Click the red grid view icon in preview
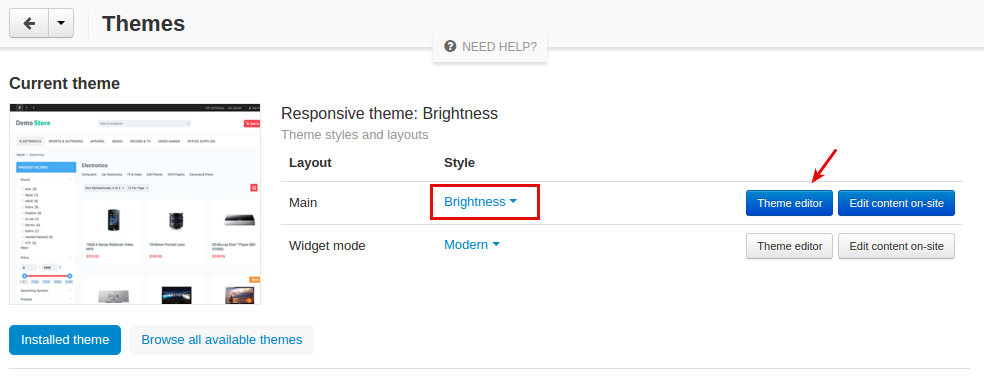Viewport: 984px width, 377px height. point(254,188)
